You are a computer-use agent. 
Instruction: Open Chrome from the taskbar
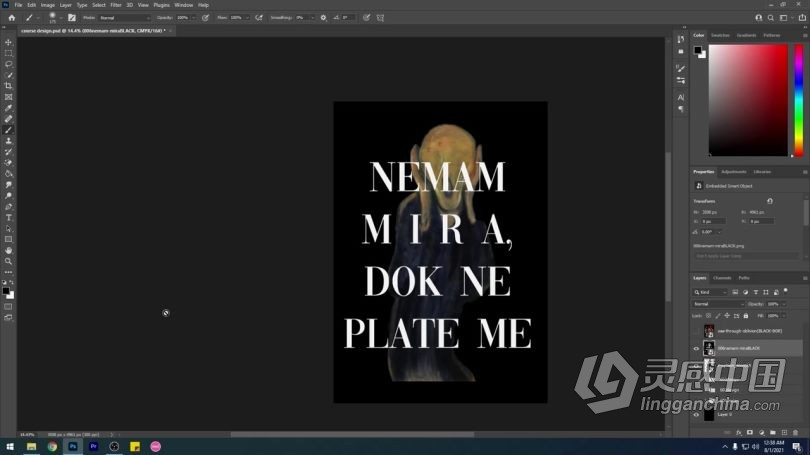[52, 446]
